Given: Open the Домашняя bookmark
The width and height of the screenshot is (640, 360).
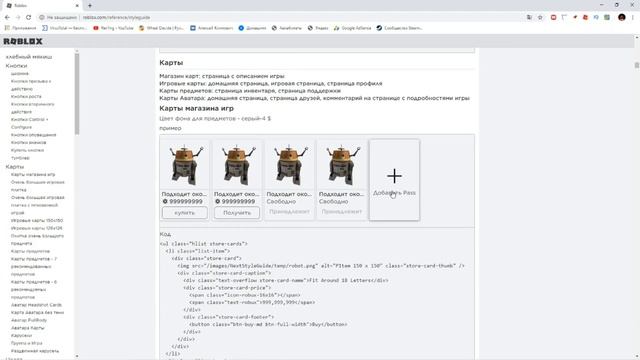Looking at the screenshot, I should 252,28.
